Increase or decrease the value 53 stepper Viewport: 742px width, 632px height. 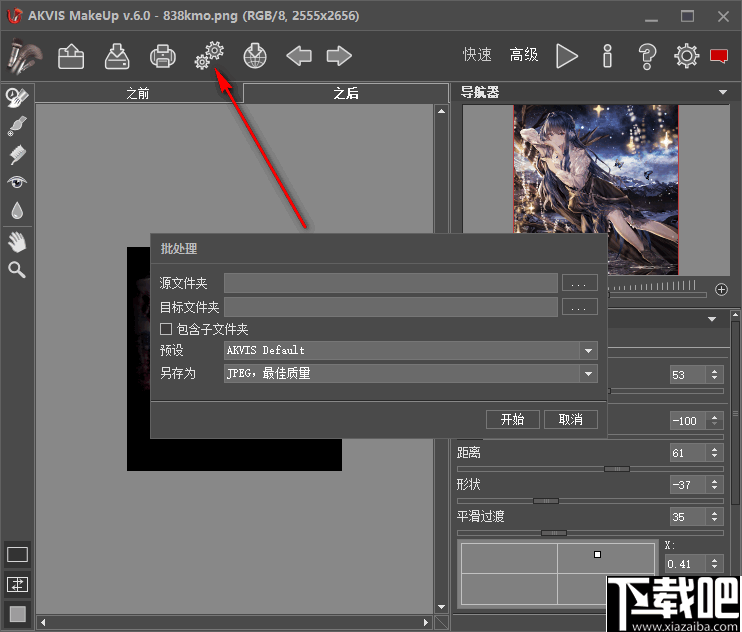tap(715, 375)
